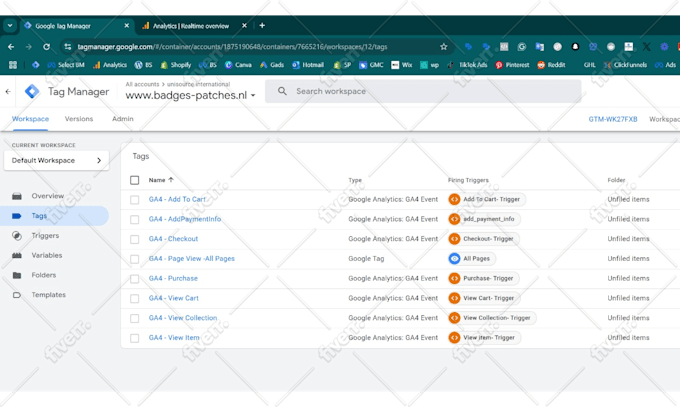The width and height of the screenshot is (680, 407).
Task: Reload the page in the browser
Action: [46, 46]
